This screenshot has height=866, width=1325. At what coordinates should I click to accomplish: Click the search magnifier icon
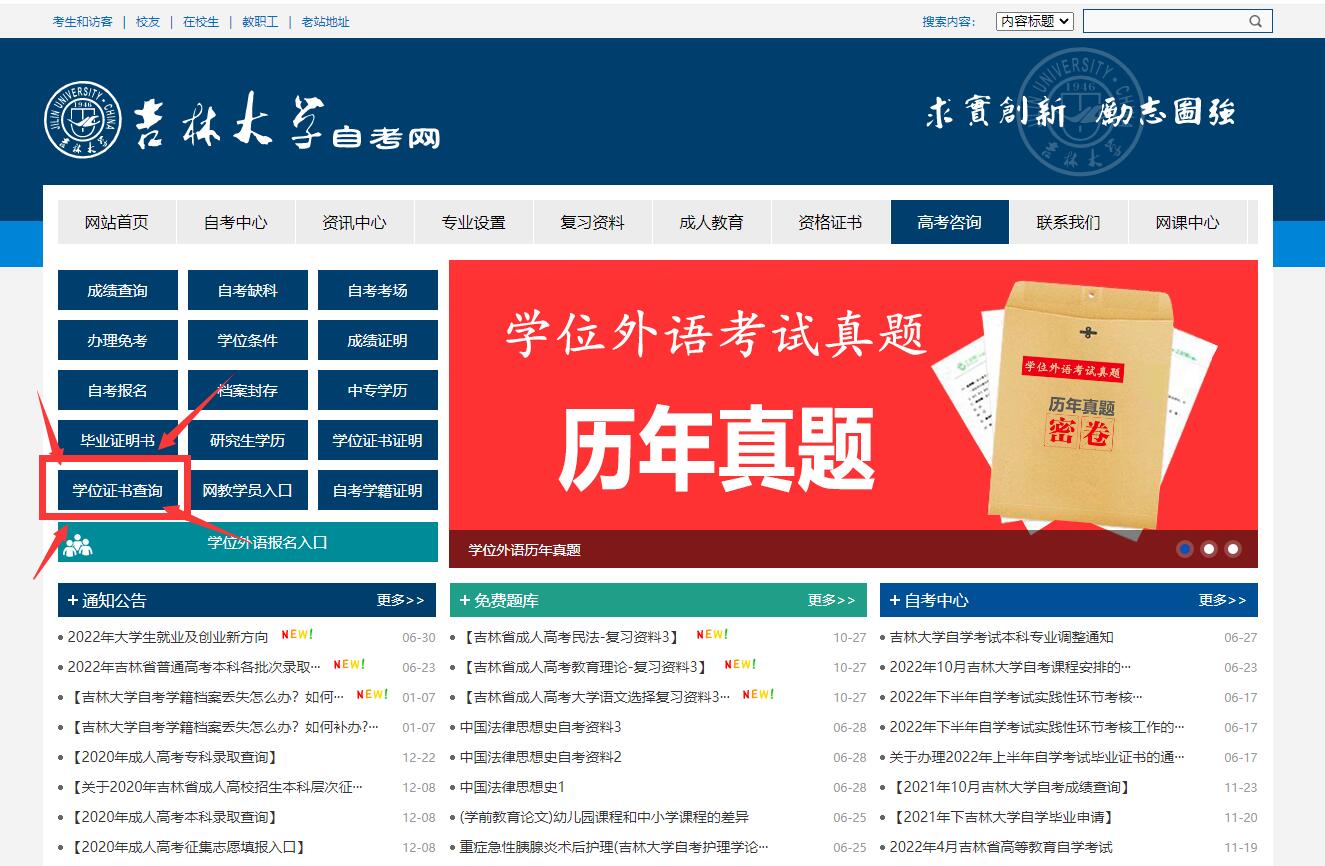click(1256, 20)
